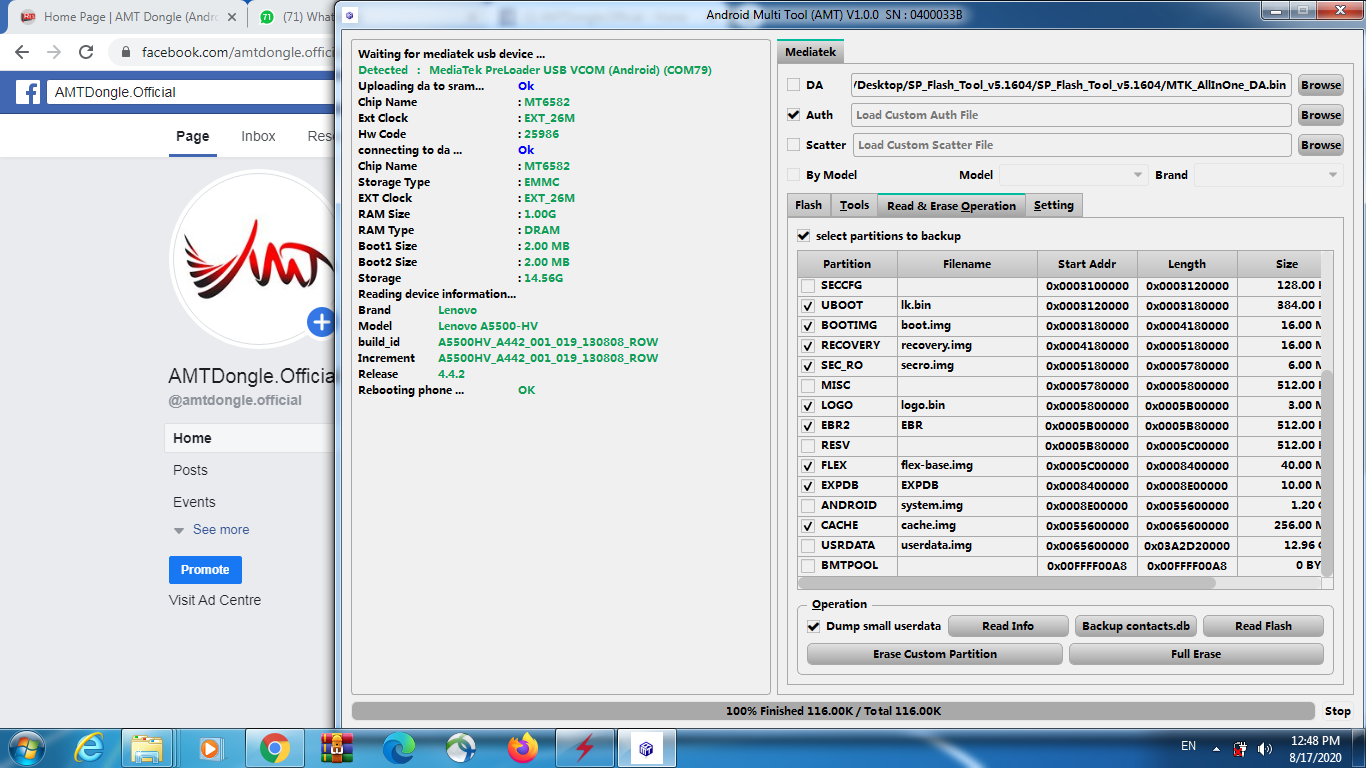Toggle the By Model checkbox
The width and height of the screenshot is (1366, 768).
pyautogui.click(x=794, y=175)
